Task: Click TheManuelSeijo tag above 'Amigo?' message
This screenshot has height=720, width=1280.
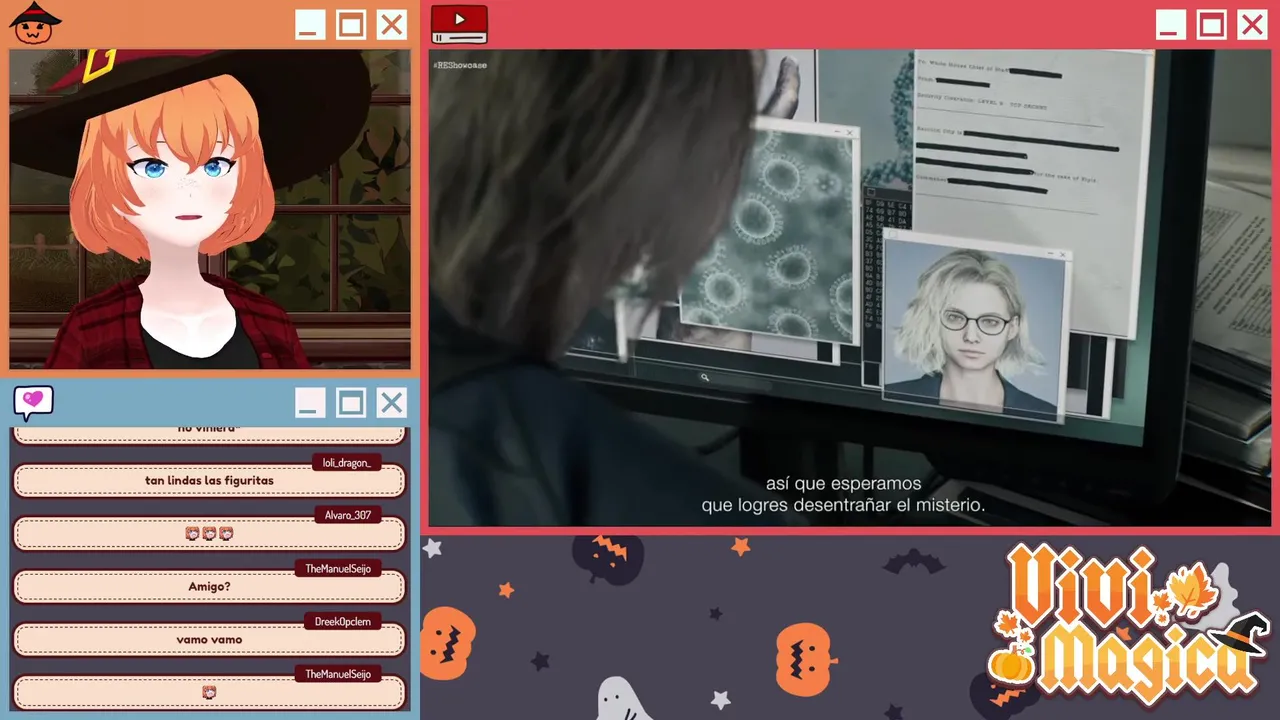Action: coord(338,569)
